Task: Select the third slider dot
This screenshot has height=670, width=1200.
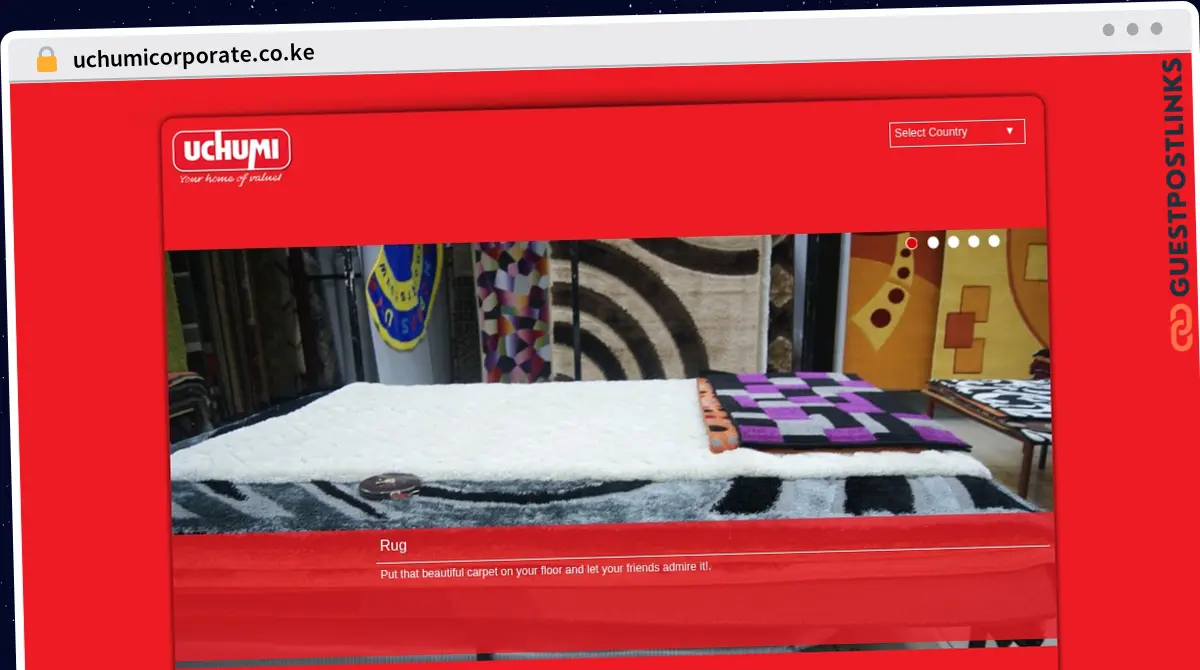Action: click(x=954, y=242)
